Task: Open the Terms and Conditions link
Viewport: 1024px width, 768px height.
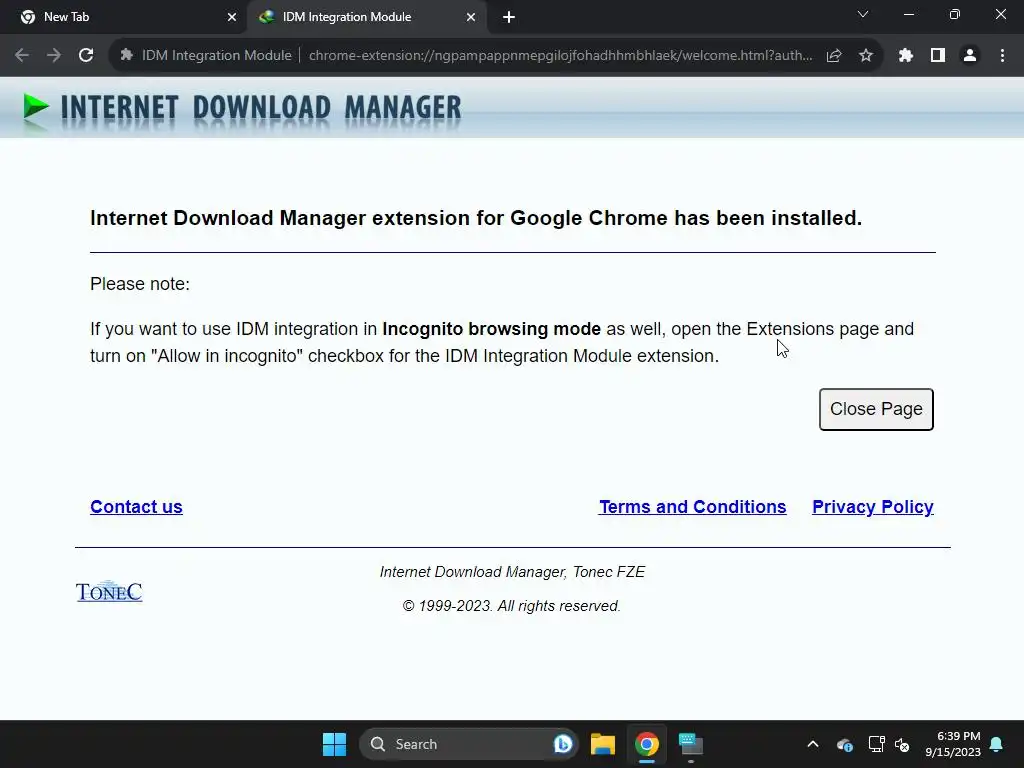Action: 692,507
